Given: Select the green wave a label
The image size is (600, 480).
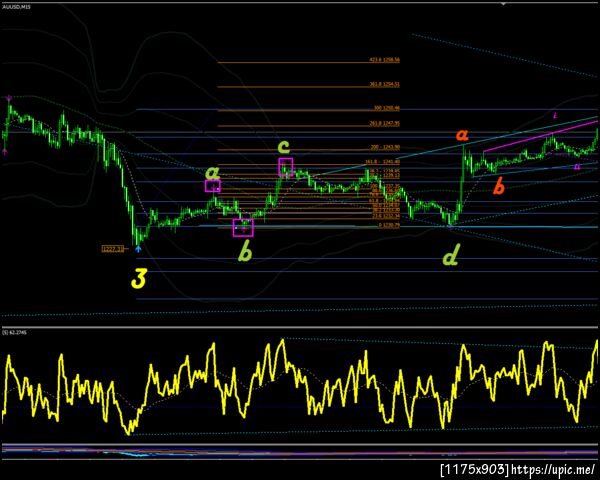Looking at the screenshot, I should 212,173.
